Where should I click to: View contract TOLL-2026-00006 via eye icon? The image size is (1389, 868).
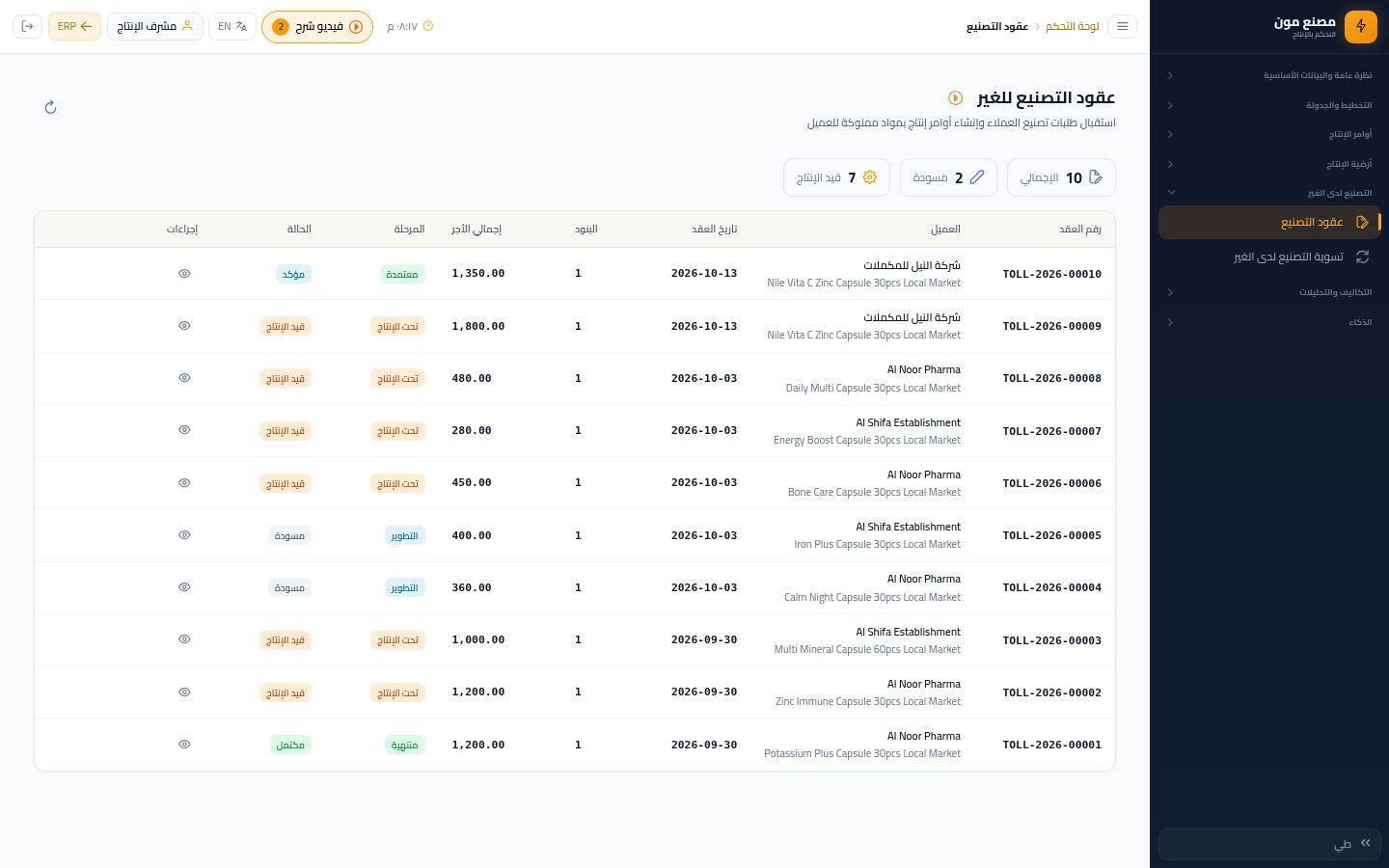[x=184, y=483]
